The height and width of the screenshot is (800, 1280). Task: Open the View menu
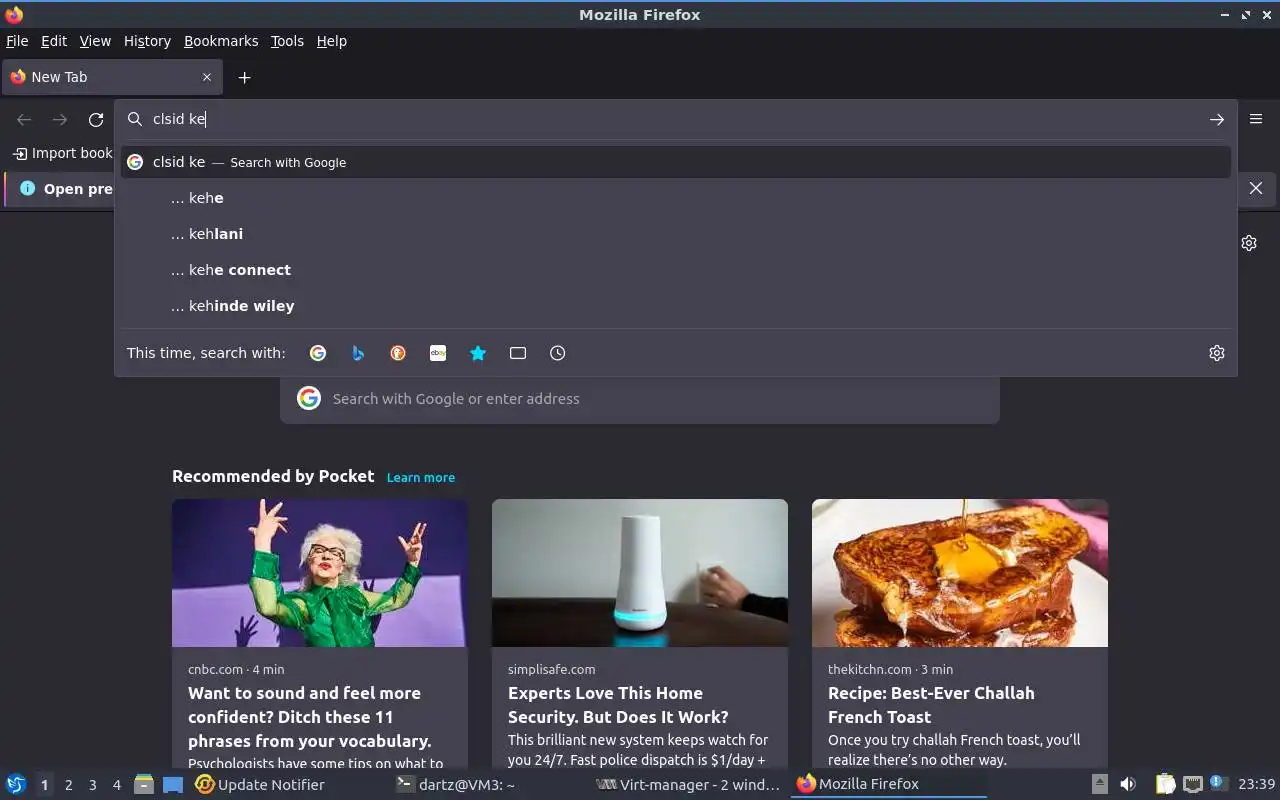95,41
